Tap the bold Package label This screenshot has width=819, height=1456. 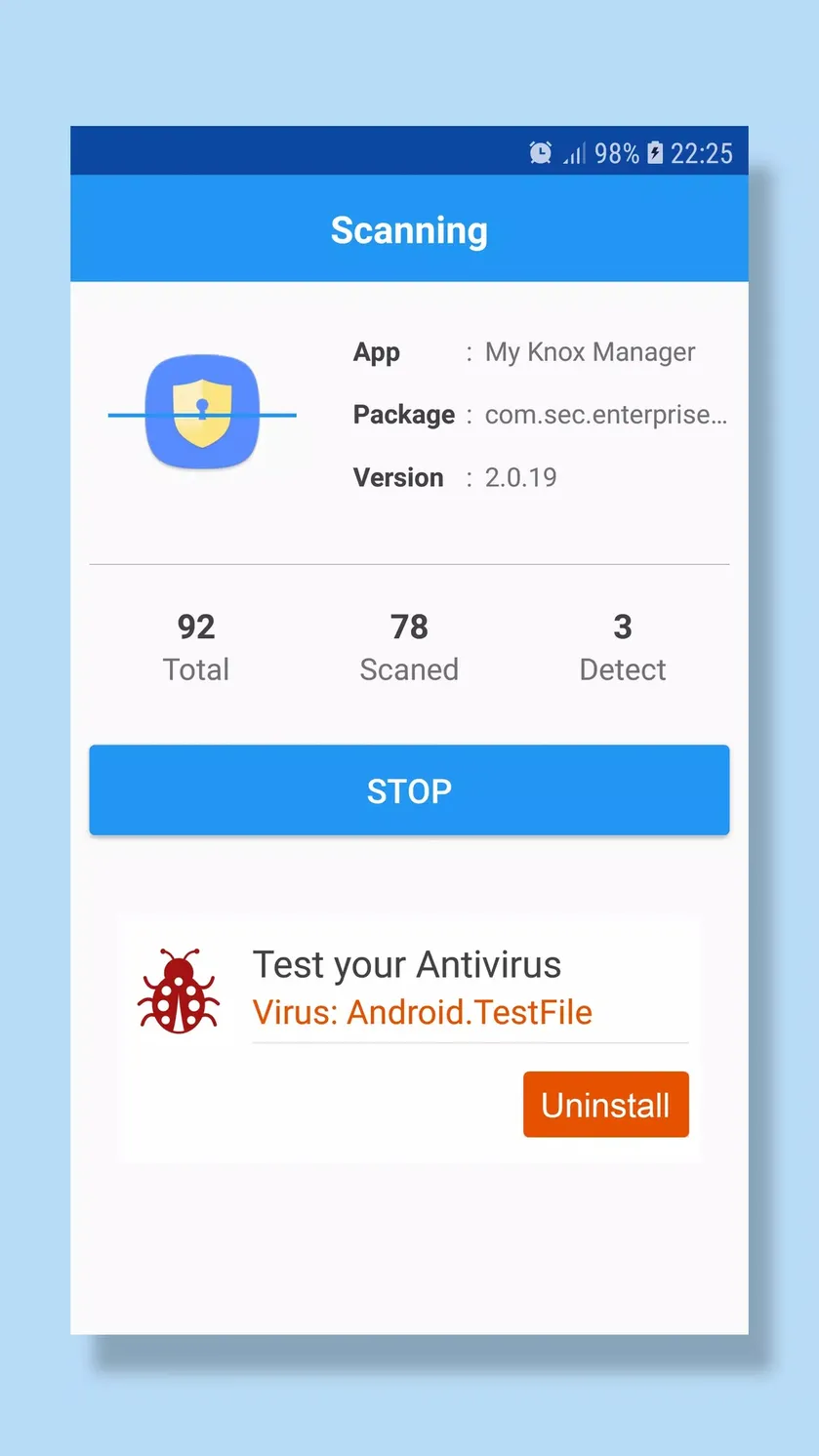(x=404, y=415)
